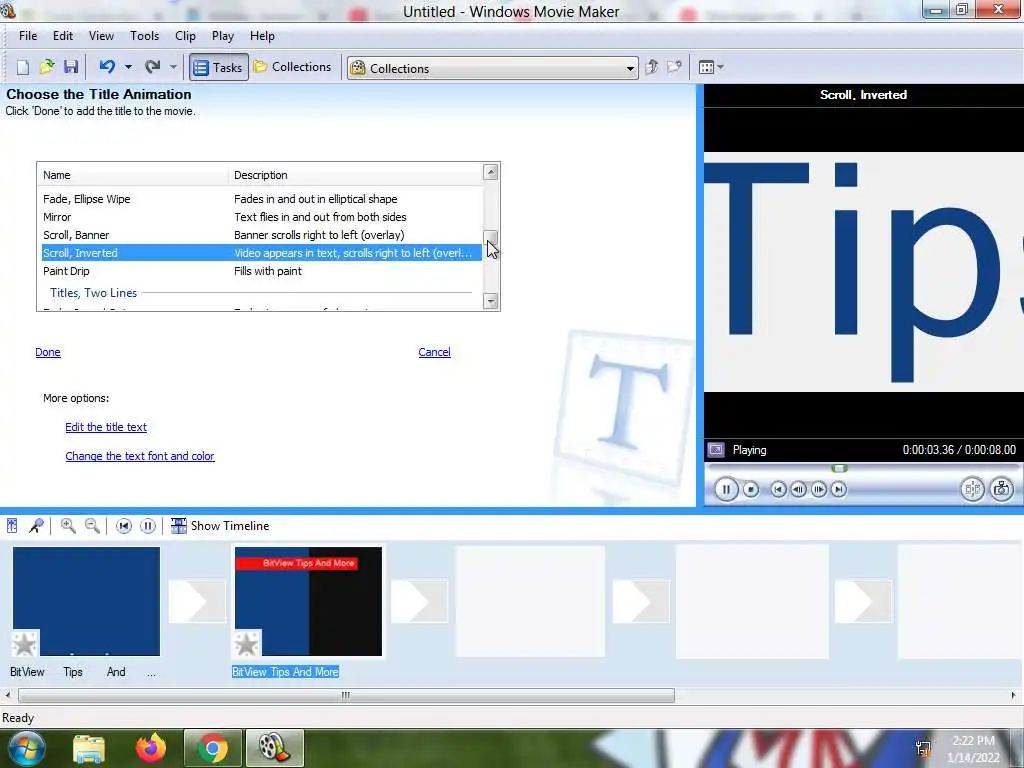This screenshot has height=768, width=1024.
Task: Open the Play menu
Action: click(223, 36)
